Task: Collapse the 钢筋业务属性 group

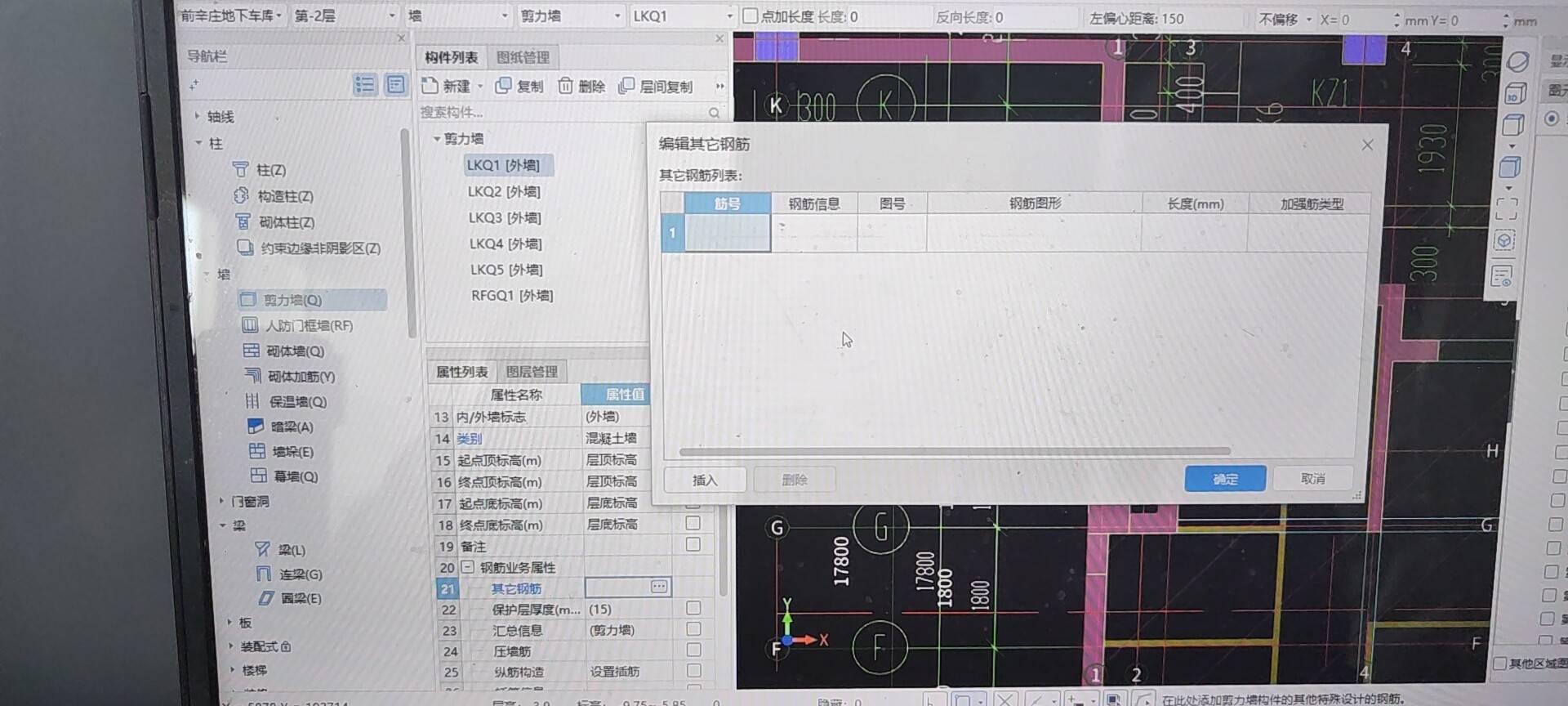Action: point(467,566)
